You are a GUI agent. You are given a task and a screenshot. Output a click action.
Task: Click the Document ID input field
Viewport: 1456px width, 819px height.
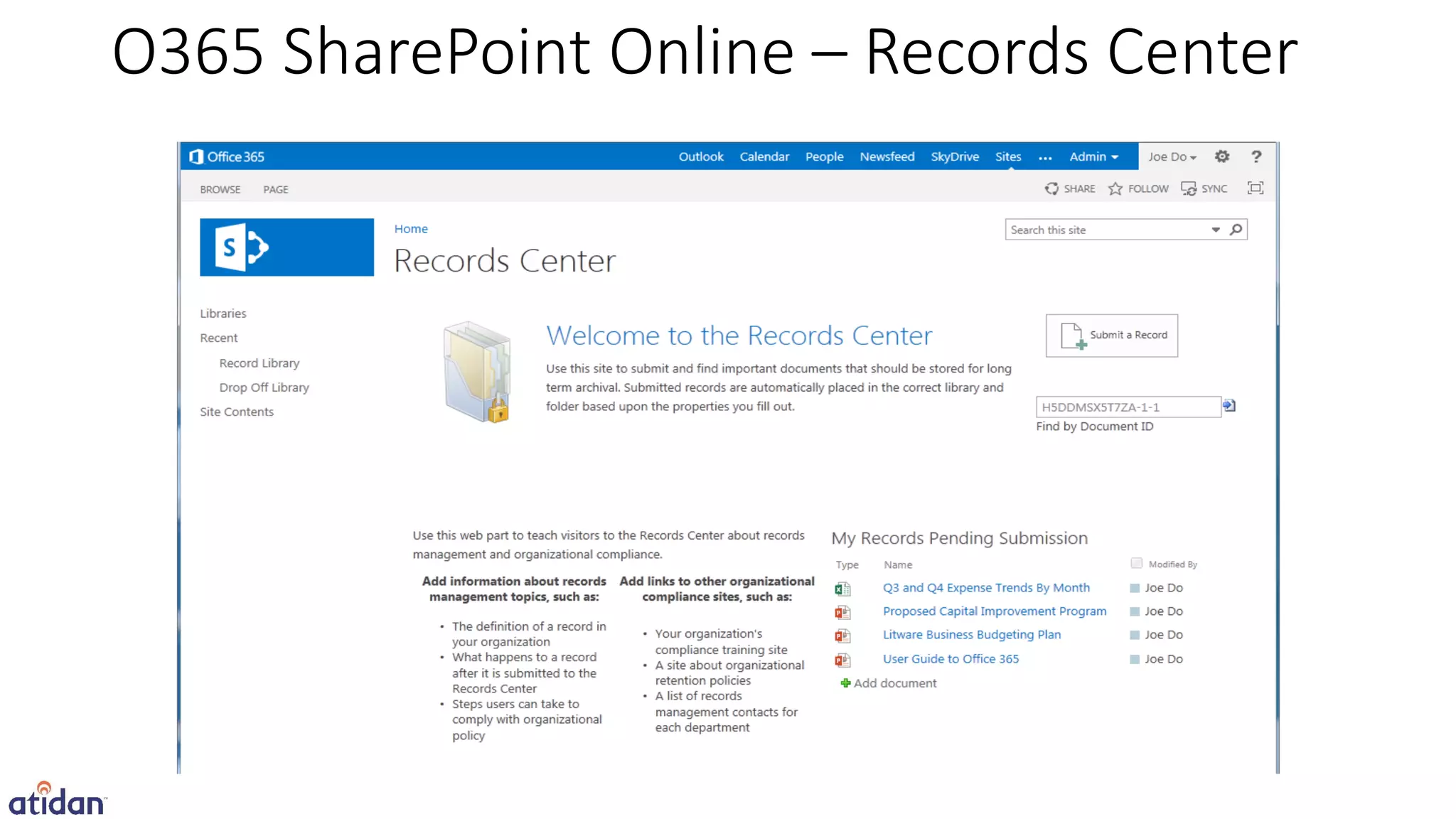1128,407
